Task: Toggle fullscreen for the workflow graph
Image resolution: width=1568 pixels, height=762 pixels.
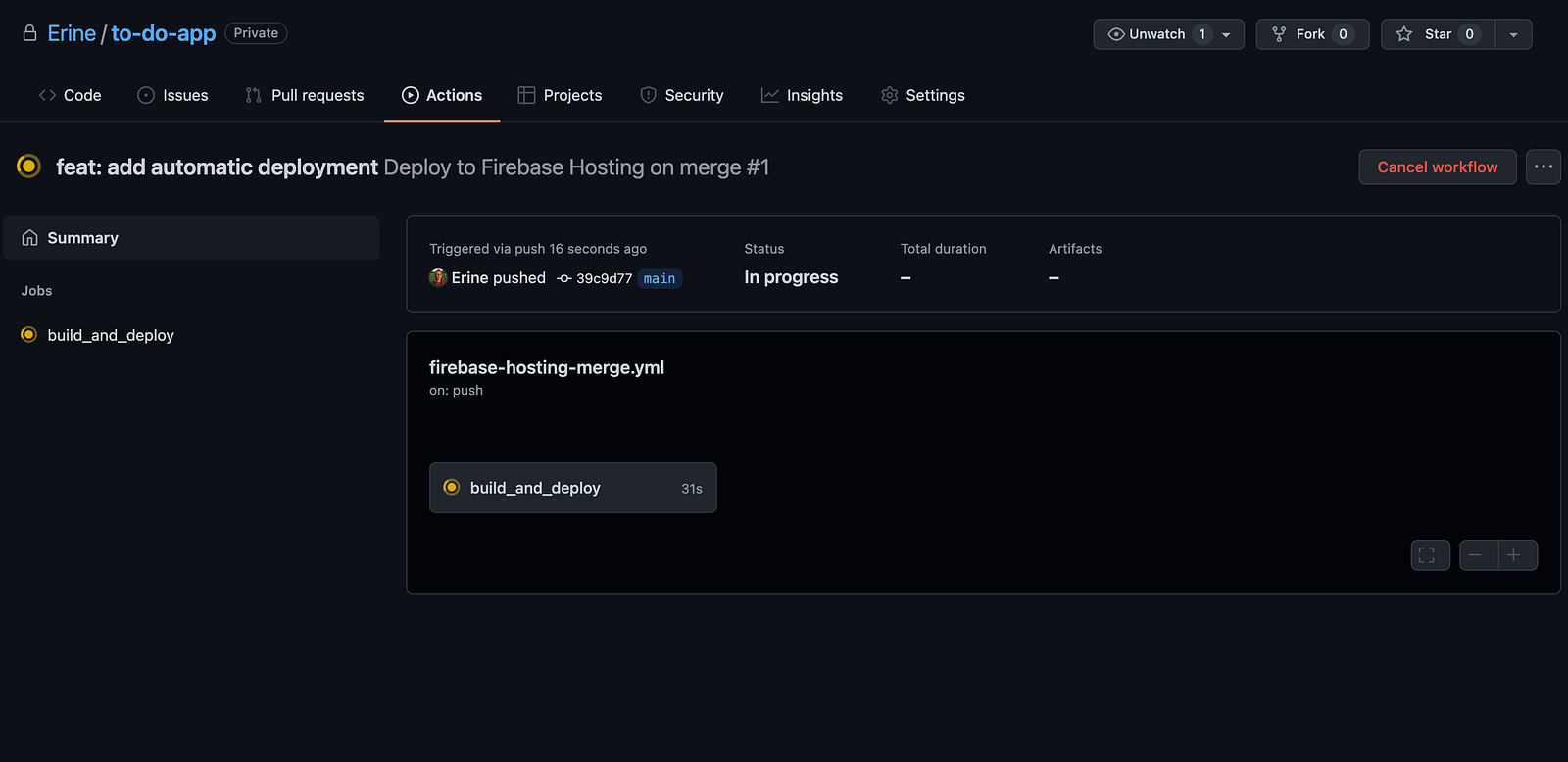Action: click(x=1431, y=555)
